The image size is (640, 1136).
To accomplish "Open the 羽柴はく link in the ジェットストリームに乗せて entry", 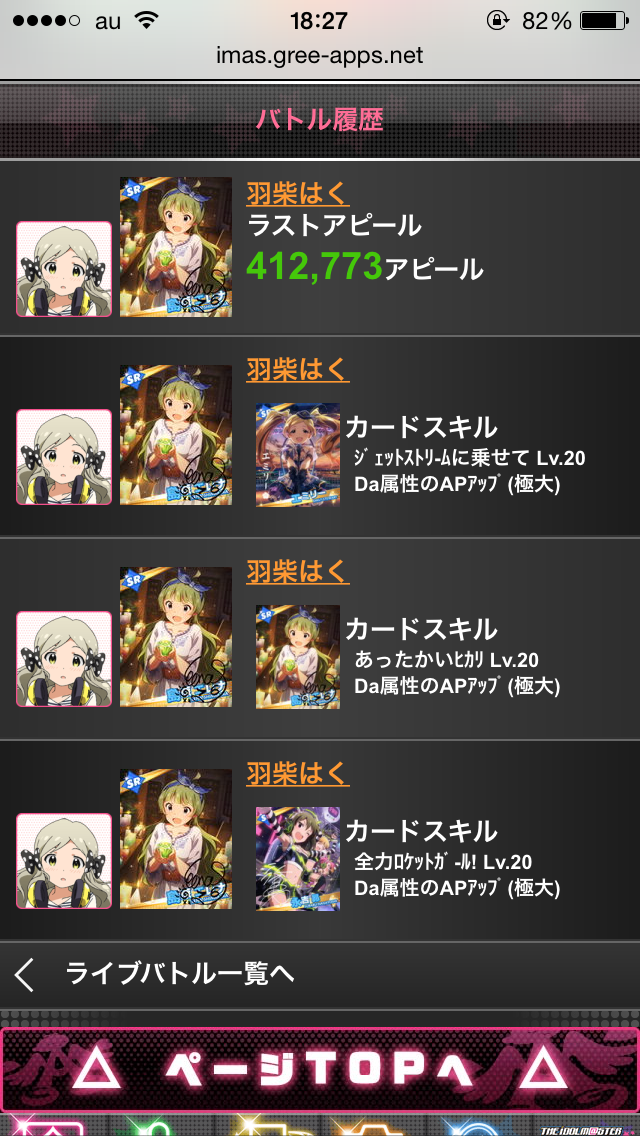I will click(x=298, y=369).
